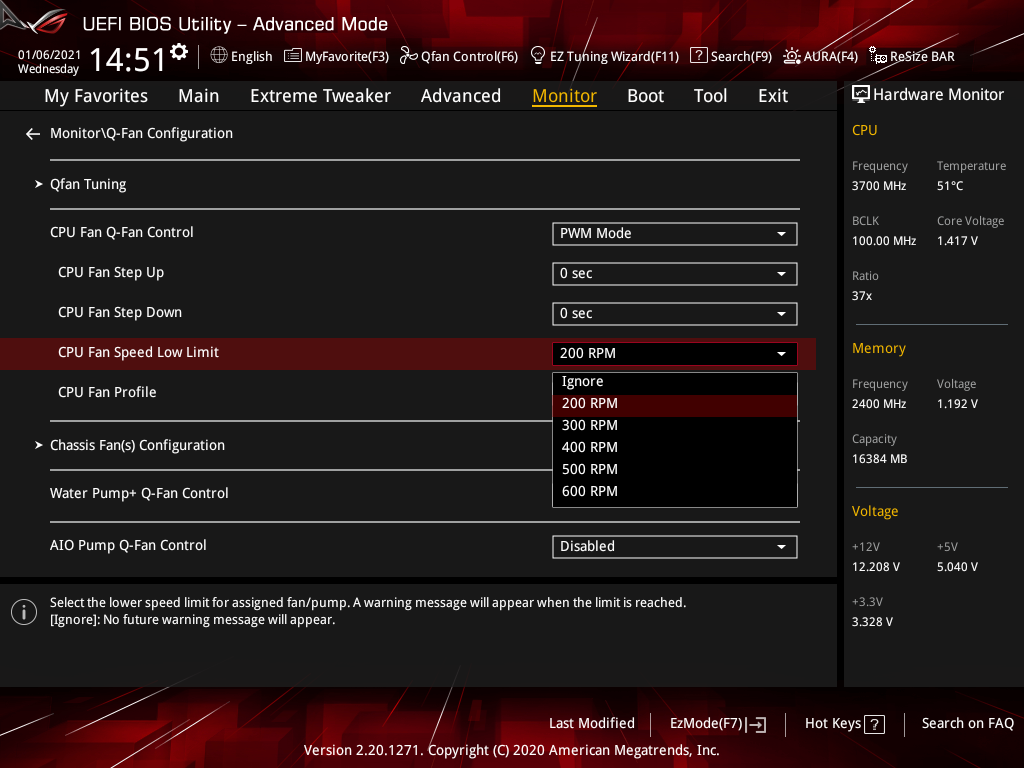This screenshot has height=768, width=1024.
Task: Click the 01/06/2021 Wednesday date
Action: click(x=49, y=61)
